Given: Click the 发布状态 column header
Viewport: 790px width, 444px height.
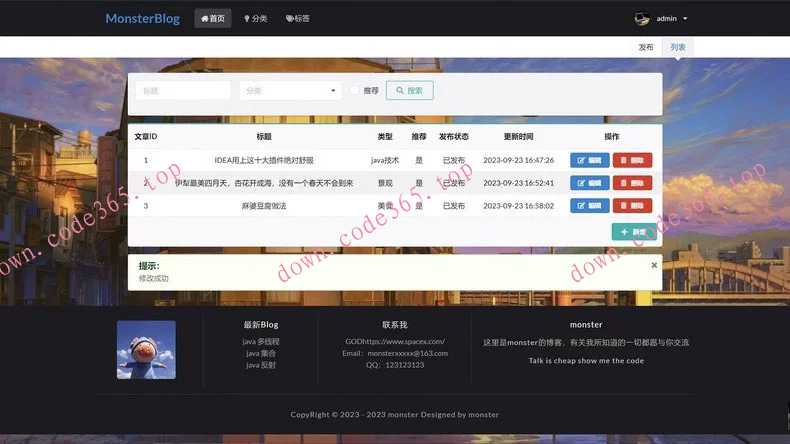Looking at the screenshot, I should pyautogui.click(x=453, y=137).
